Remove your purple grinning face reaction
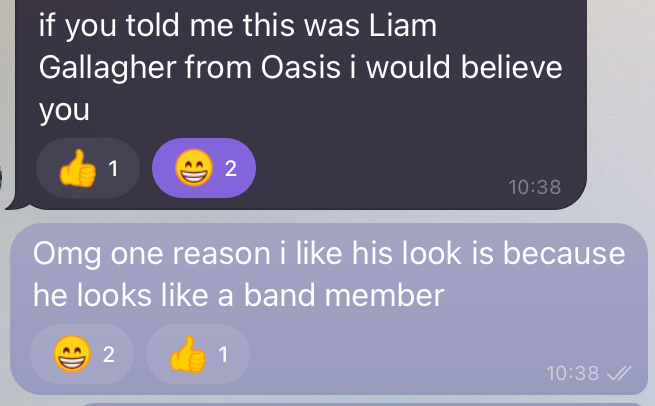This screenshot has width=655, height=406. click(204, 168)
